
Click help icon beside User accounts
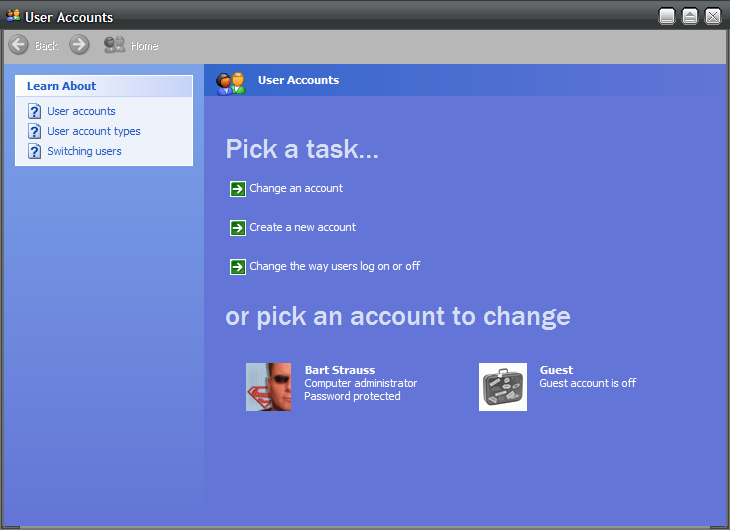pos(35,111)
